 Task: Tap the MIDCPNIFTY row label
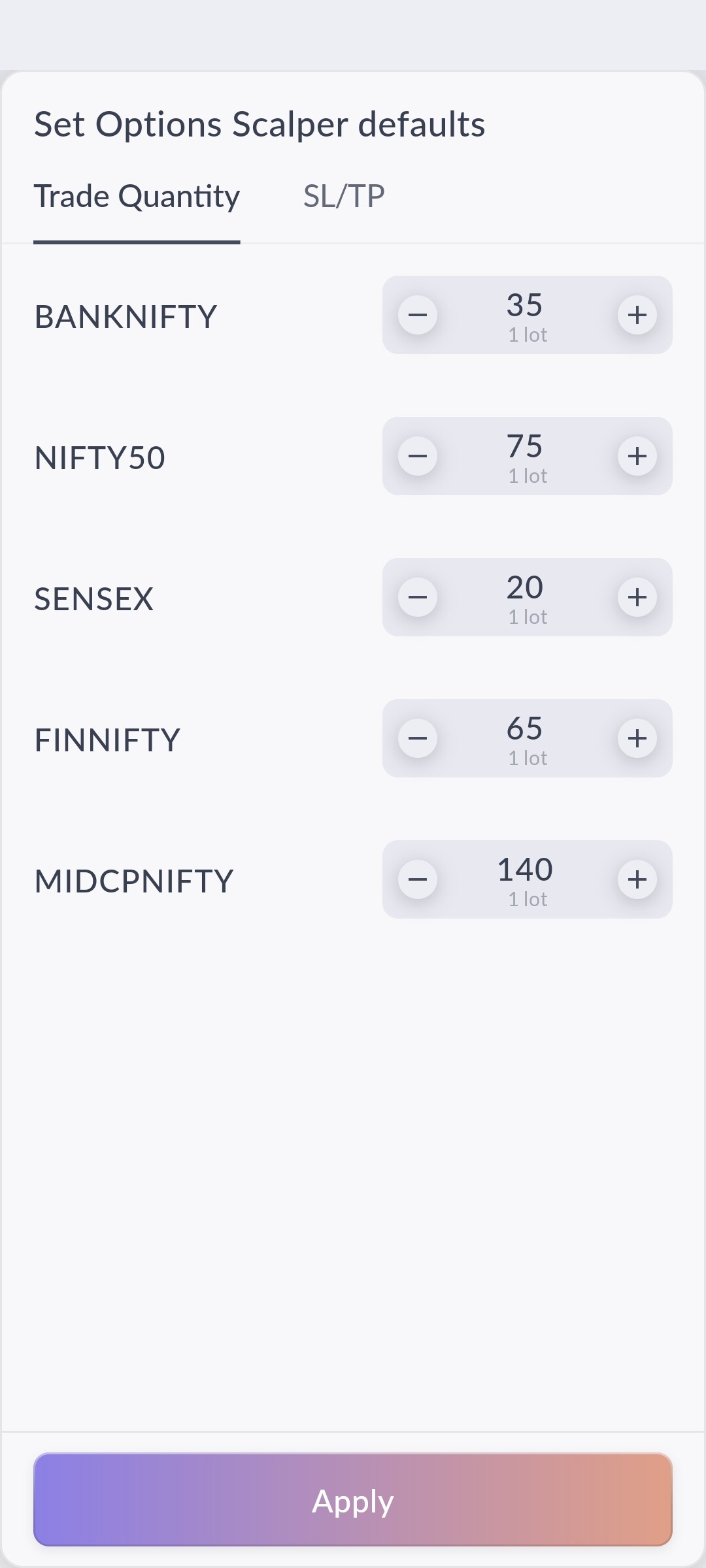pyautogui.click(x=134, y=881)
